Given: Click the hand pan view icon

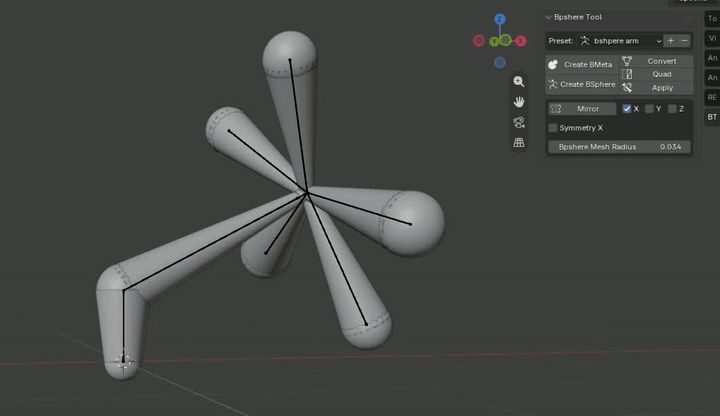Looking at the screenshot, I should pyautogui.click(x=519, y=102).
